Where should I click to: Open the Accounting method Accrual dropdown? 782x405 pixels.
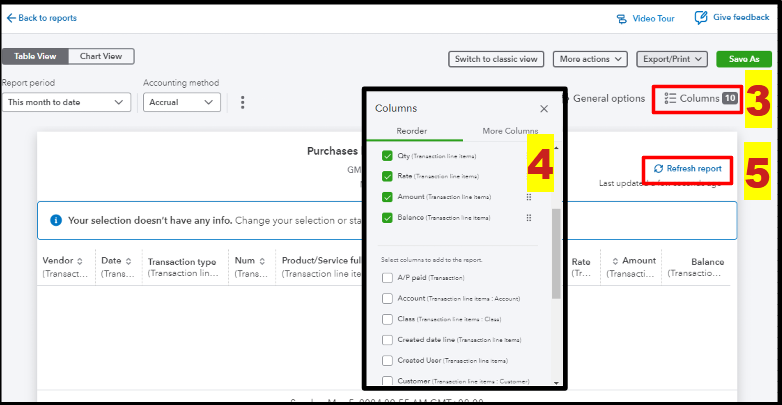click(x=182, y=102)
